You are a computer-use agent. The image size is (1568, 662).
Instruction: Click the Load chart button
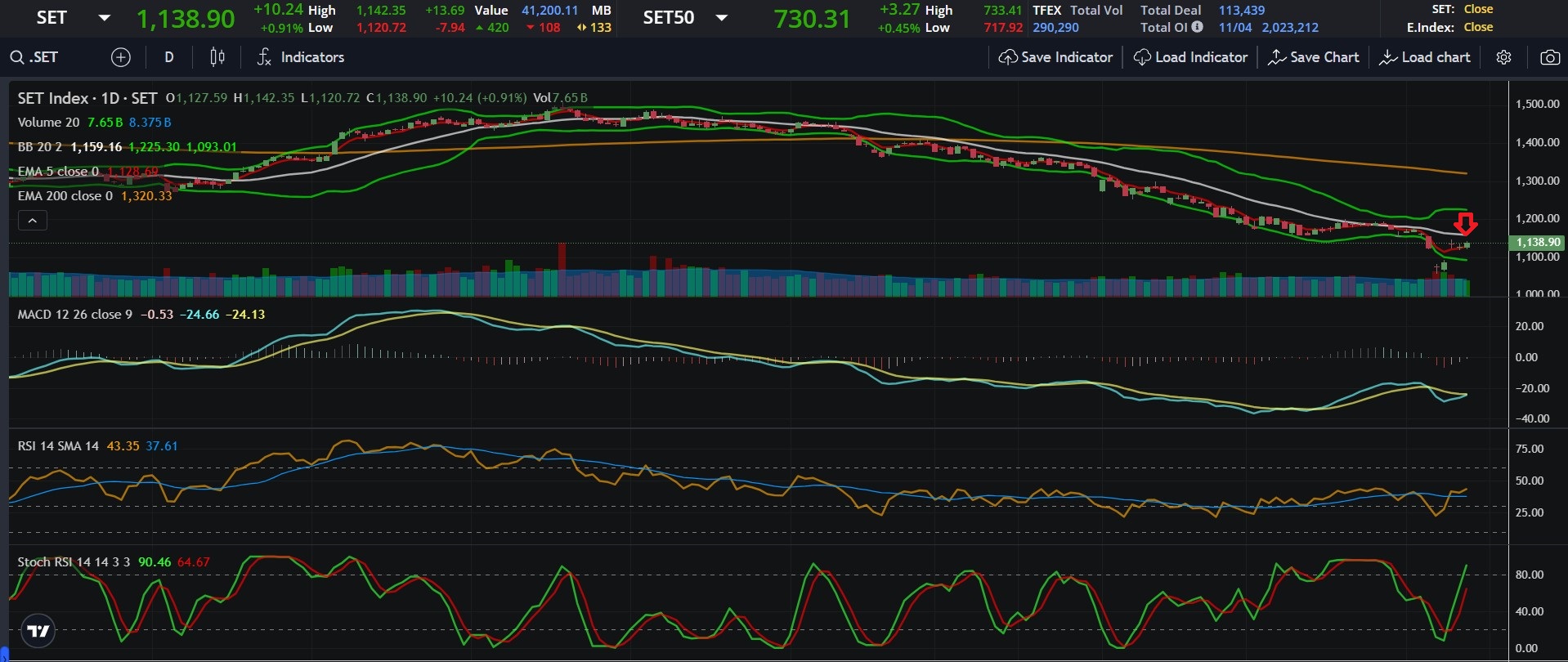(x=1425, y=57)
